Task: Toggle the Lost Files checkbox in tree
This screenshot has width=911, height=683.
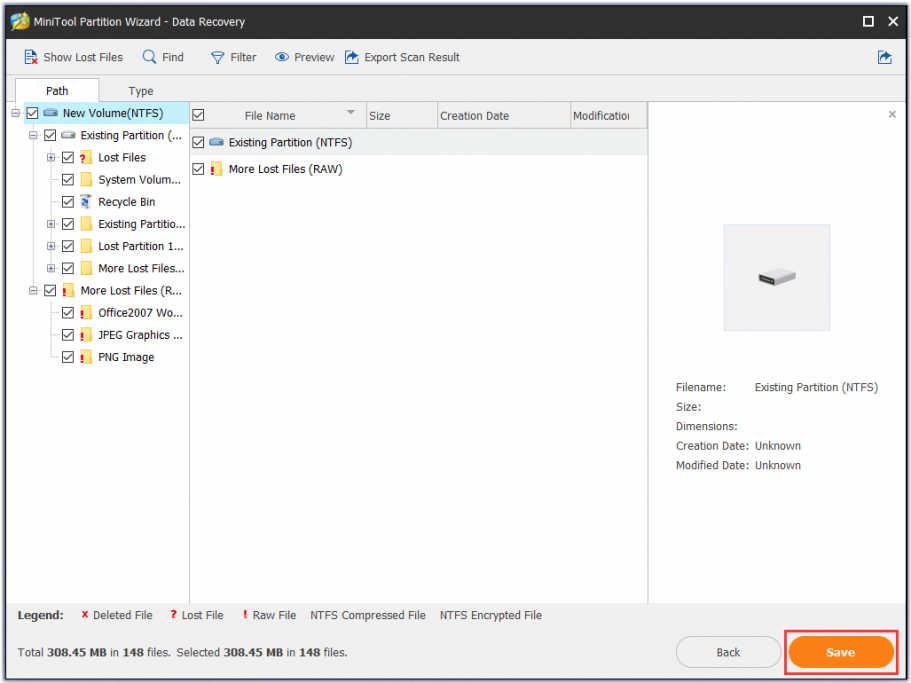Action: pyautogui.click(x=68, y=157)
